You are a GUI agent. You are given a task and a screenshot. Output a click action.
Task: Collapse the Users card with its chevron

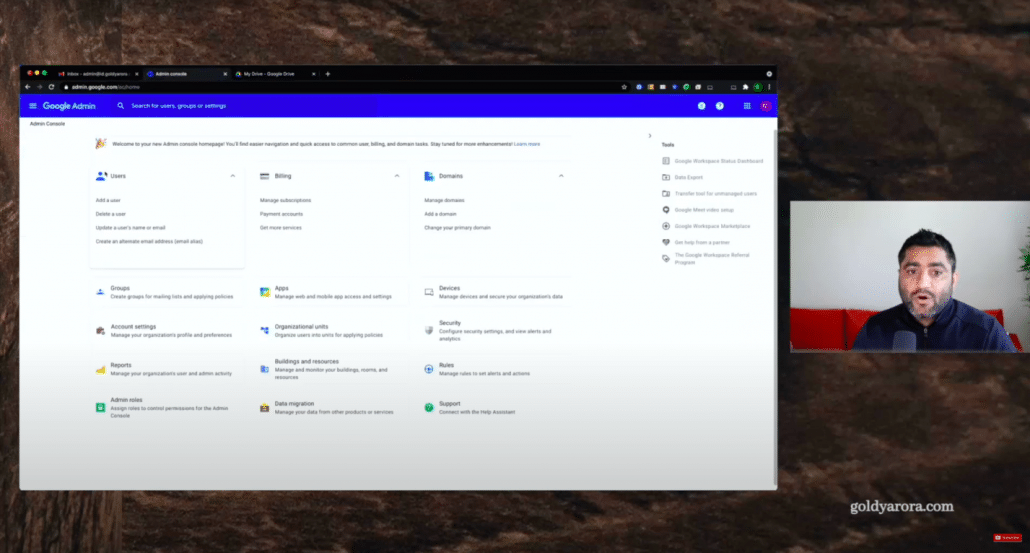(x=233, y=176)
